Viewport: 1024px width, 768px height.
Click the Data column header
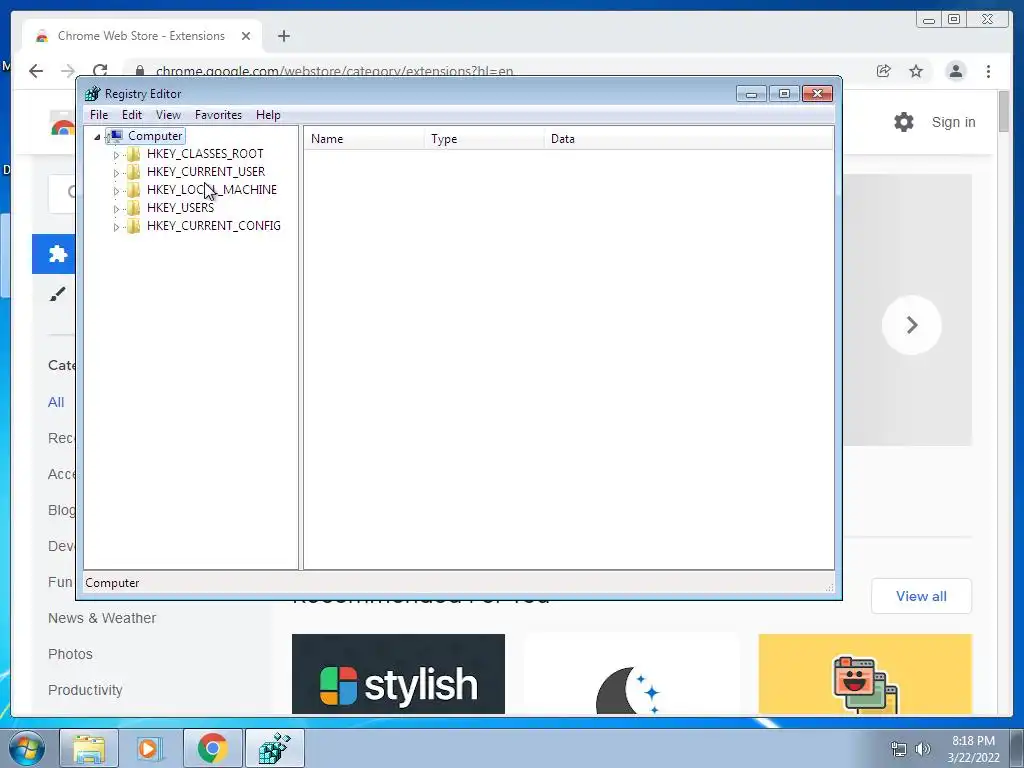pos(688,138)
